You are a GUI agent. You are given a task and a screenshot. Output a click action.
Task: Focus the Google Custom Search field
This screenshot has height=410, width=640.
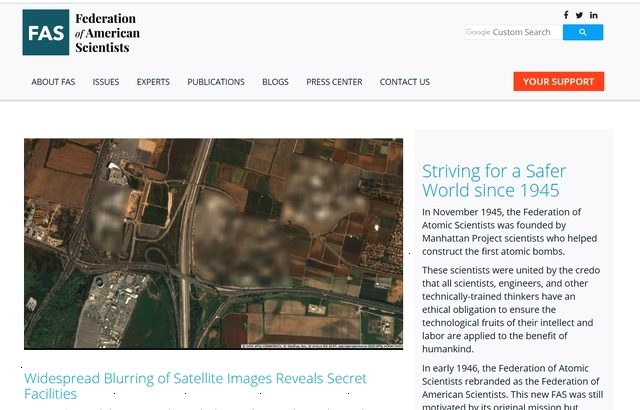coord(513,32)
